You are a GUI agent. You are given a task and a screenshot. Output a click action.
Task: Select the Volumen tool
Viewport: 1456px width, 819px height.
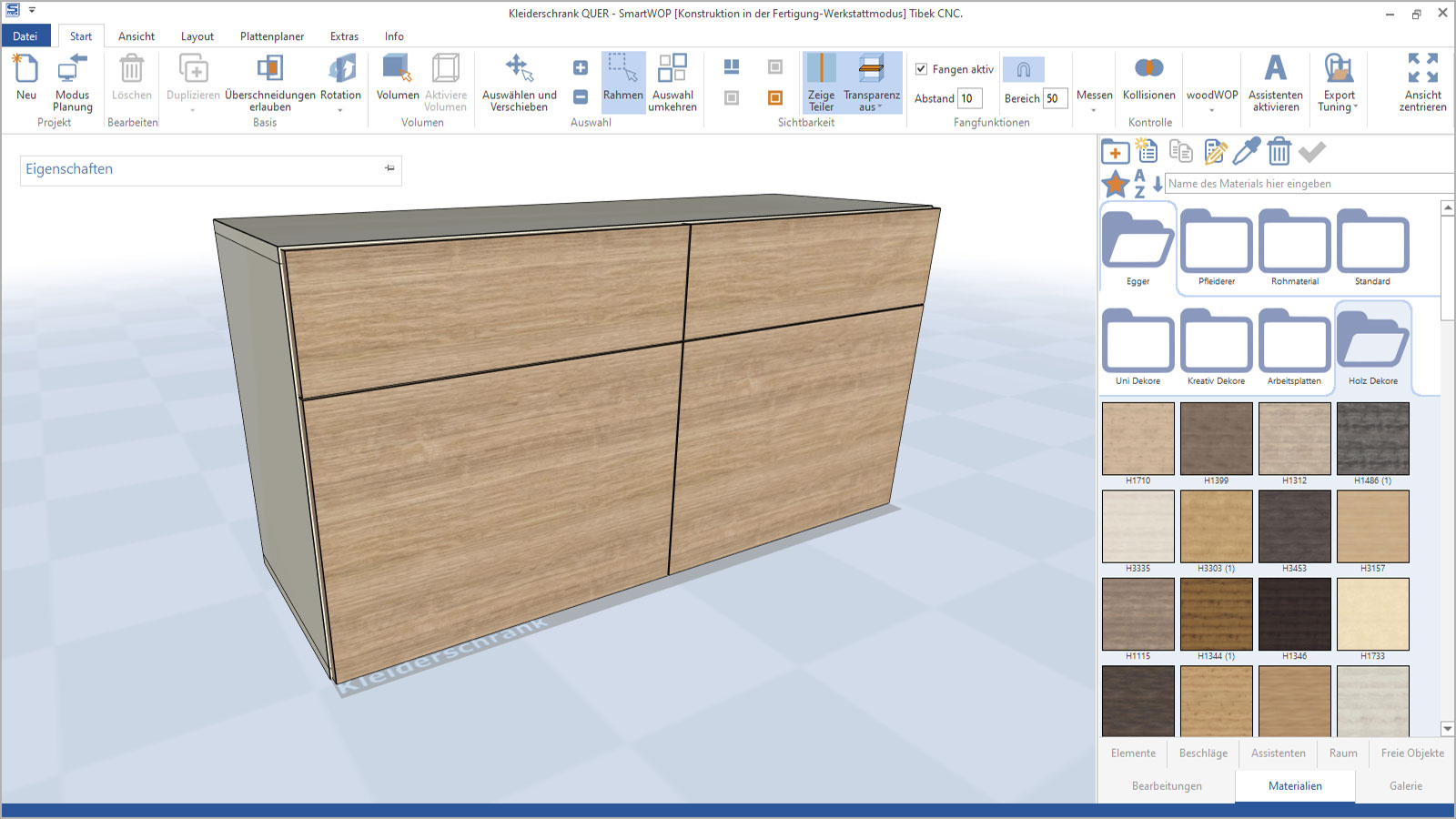(397, 70)
